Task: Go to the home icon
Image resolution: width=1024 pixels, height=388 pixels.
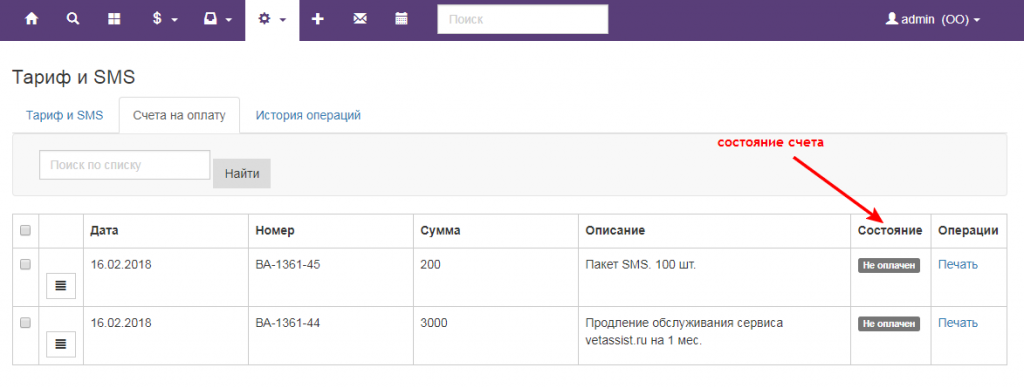Action: [31, 19]
